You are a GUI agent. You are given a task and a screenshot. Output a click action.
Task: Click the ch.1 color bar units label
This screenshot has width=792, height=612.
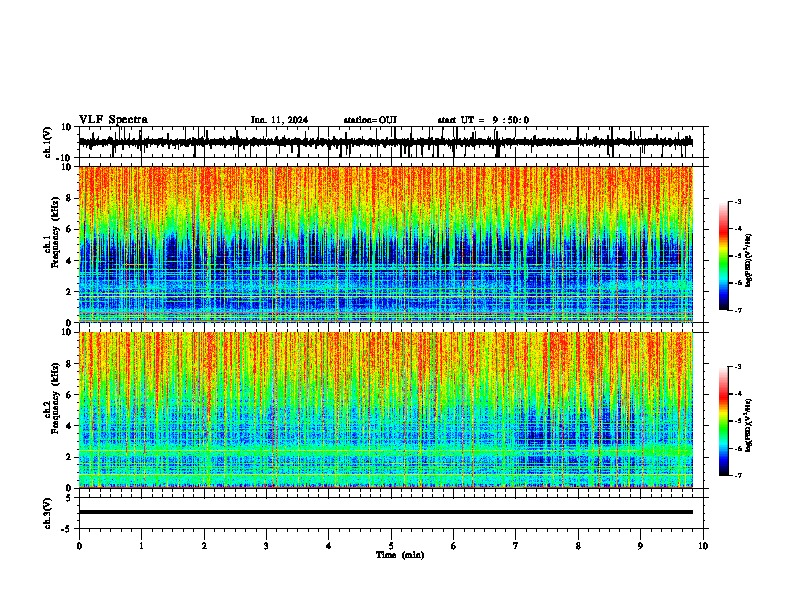tap(748, 261)
